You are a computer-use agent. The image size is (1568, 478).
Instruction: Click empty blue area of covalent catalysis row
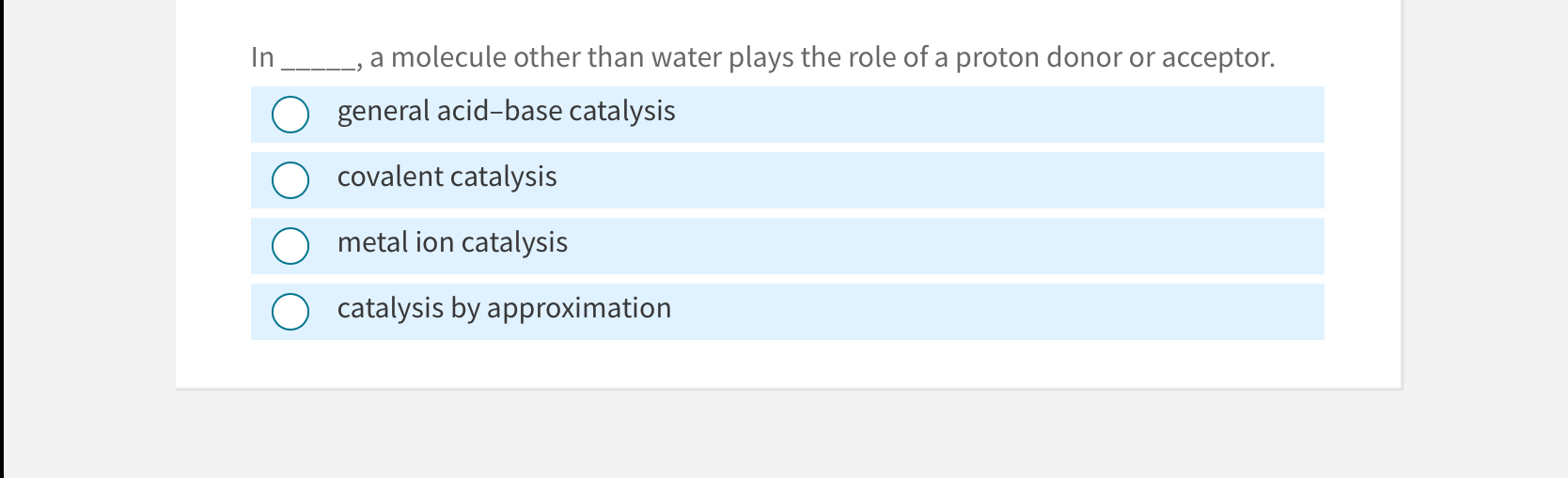pos(940,180)
